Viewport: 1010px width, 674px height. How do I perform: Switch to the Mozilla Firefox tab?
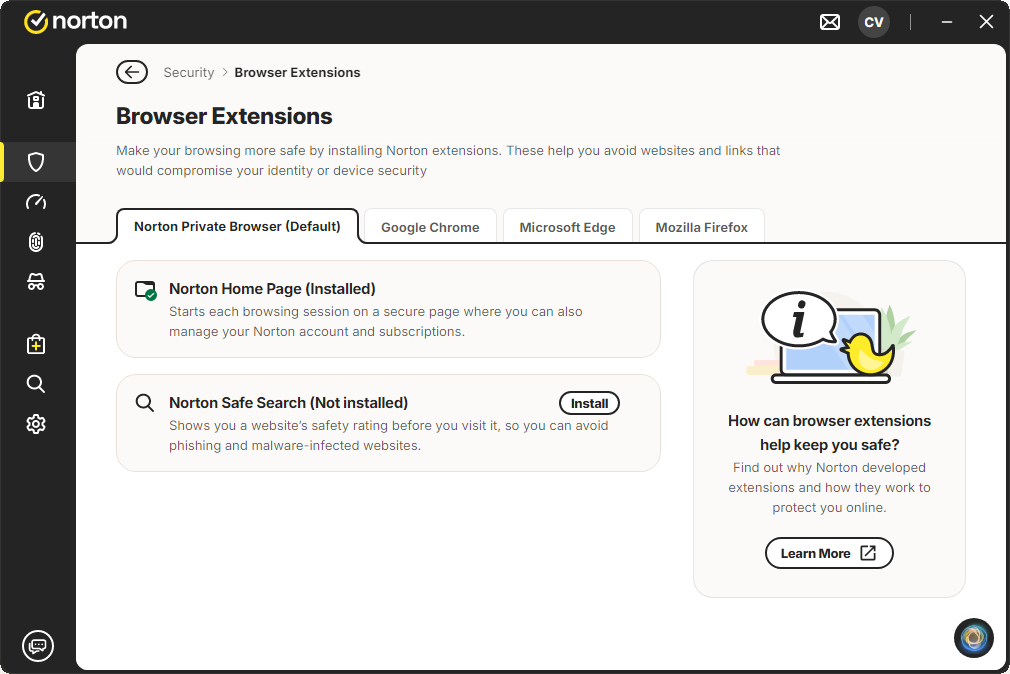point(701,227)
